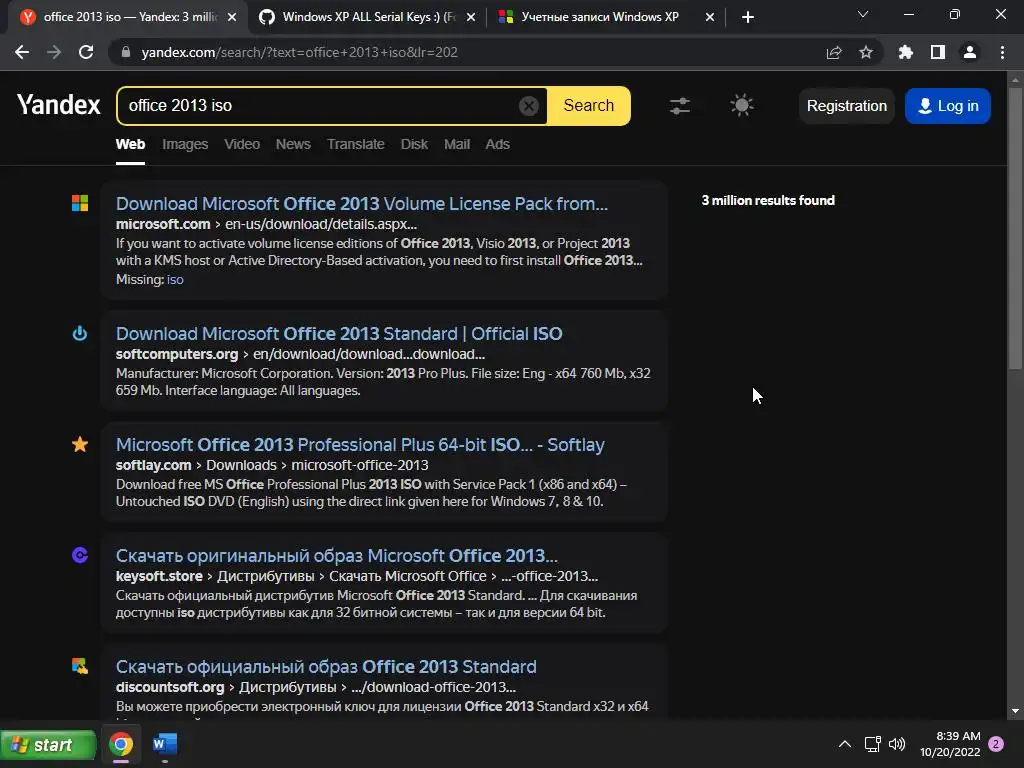Click the keysoft.store Дистрибутивы breadcrumb
The height and width of the screenshot is (768, 1024).
(264, 576)
